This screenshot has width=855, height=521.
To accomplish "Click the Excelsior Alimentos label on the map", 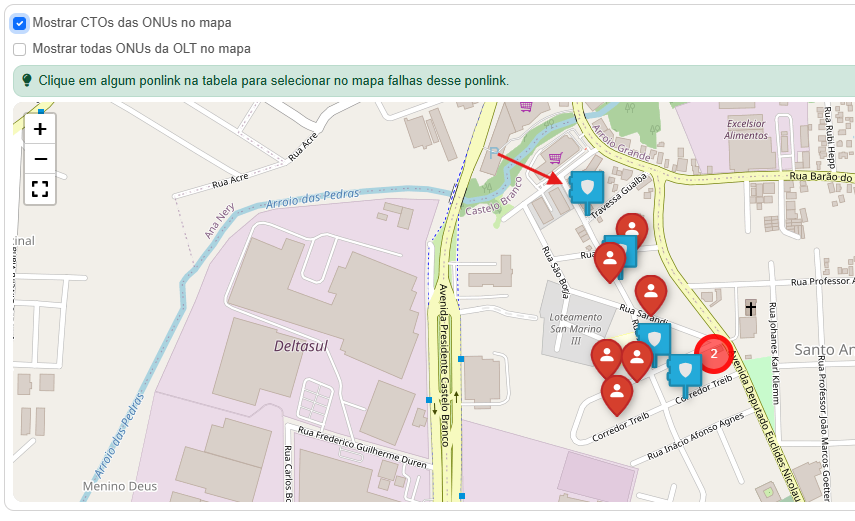I will click(x=745, y=127).
